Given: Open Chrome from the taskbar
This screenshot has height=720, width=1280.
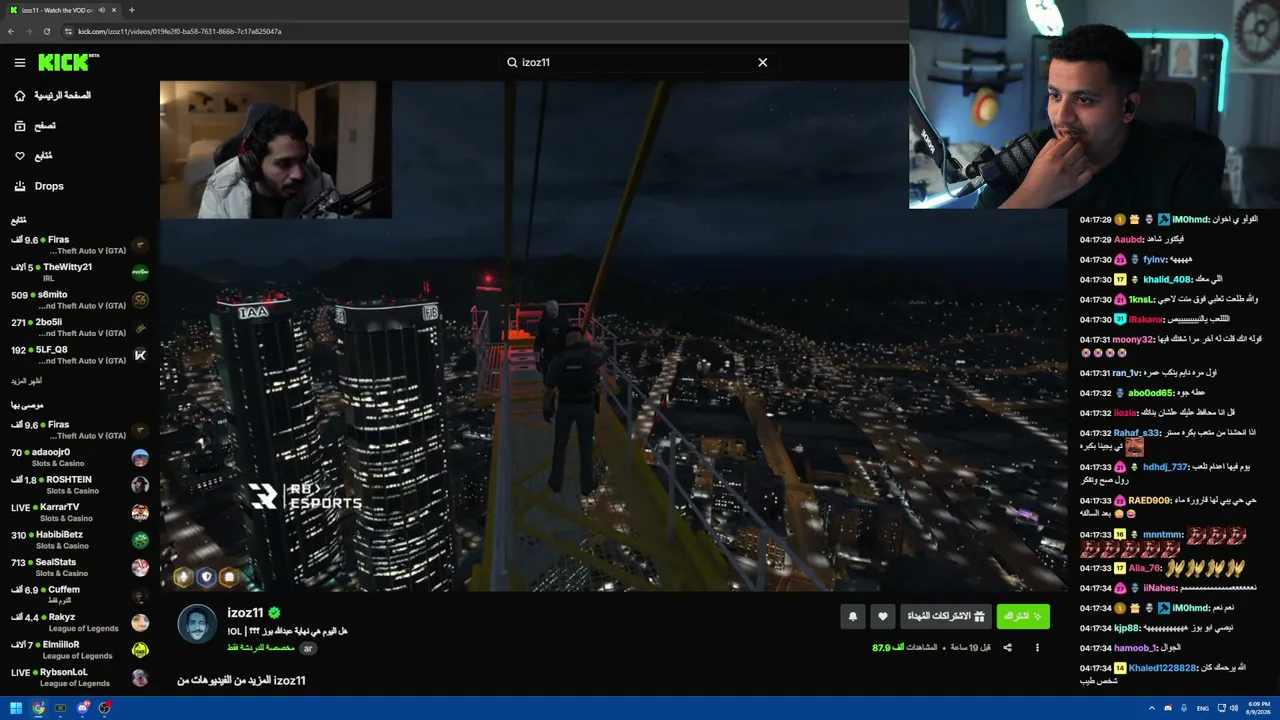Looking at the screenshot, I should point(38,708).
